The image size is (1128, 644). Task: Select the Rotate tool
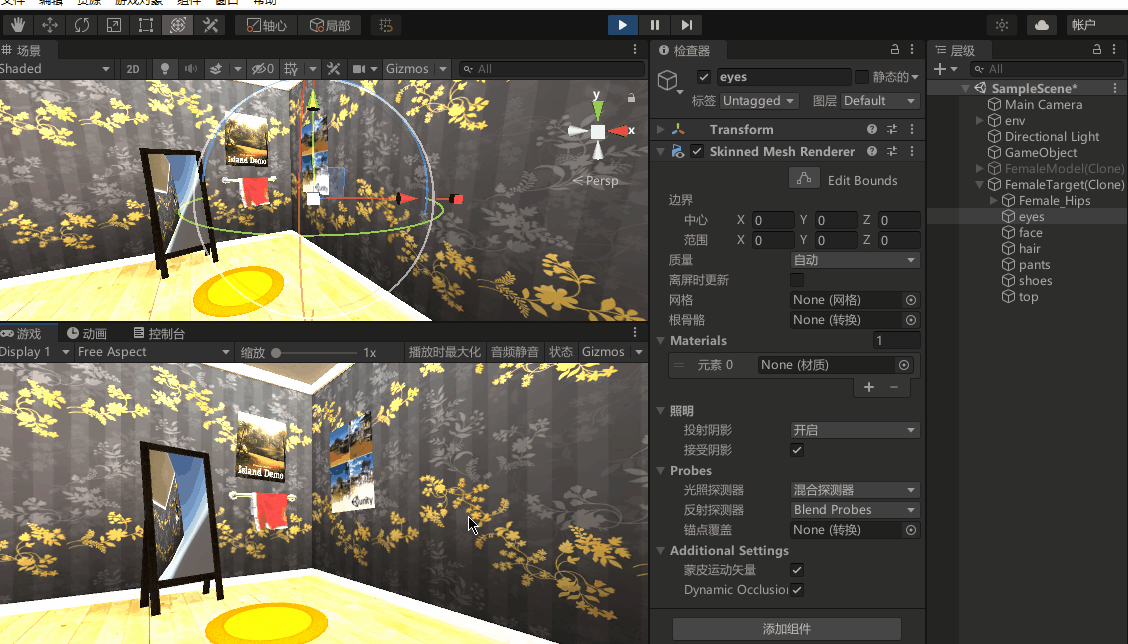82,24
